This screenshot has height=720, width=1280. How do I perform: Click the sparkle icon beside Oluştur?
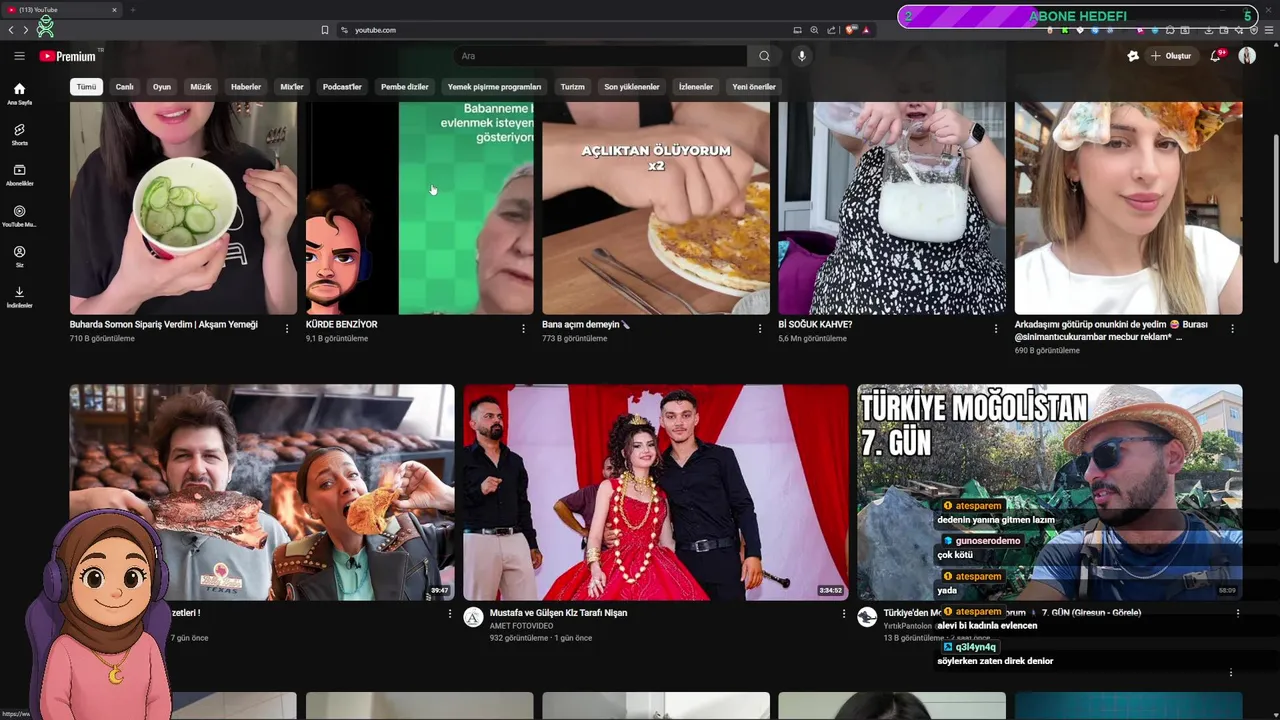point(1133,56)
